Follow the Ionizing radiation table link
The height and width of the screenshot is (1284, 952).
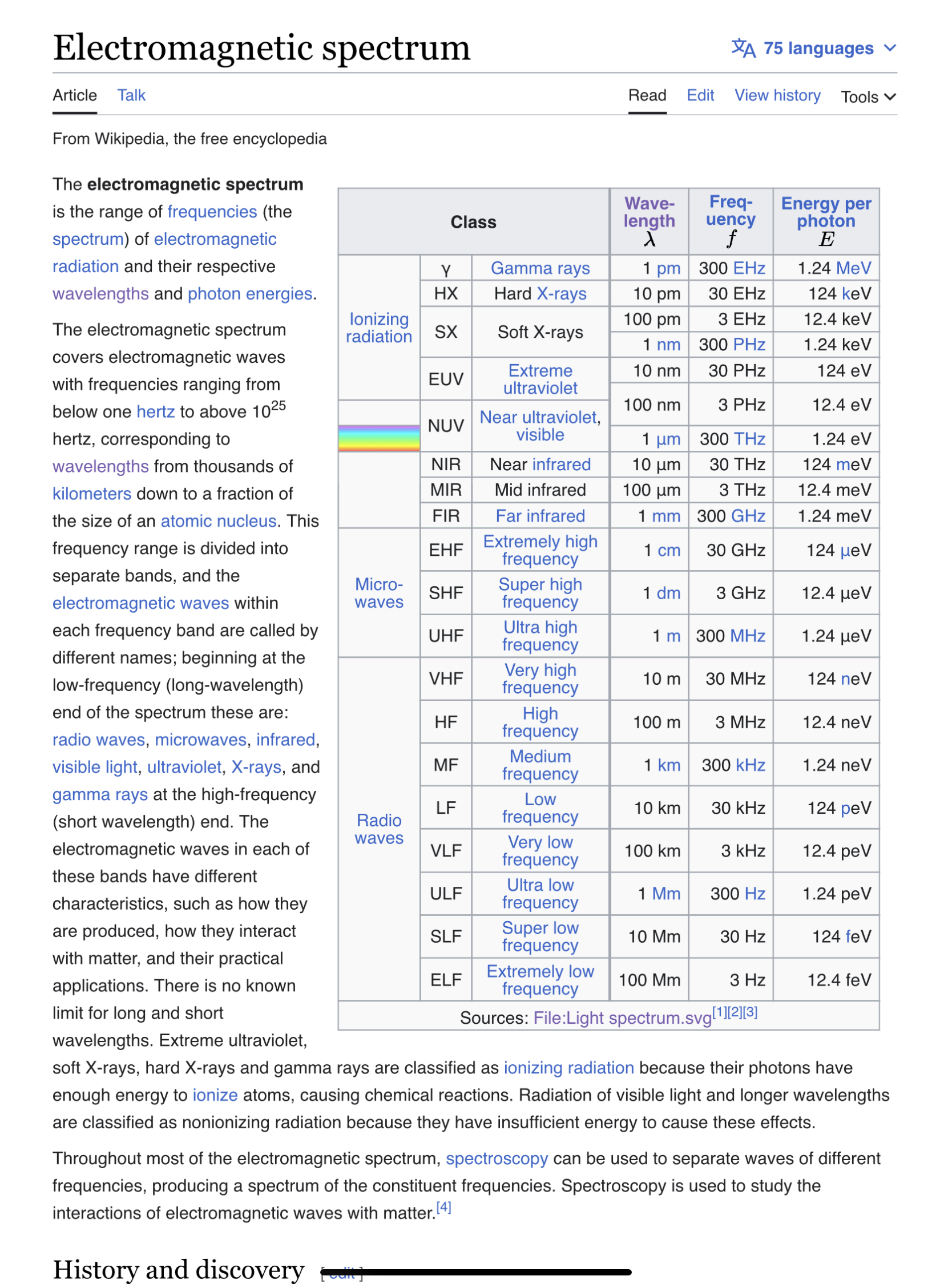tap(378, 328)
